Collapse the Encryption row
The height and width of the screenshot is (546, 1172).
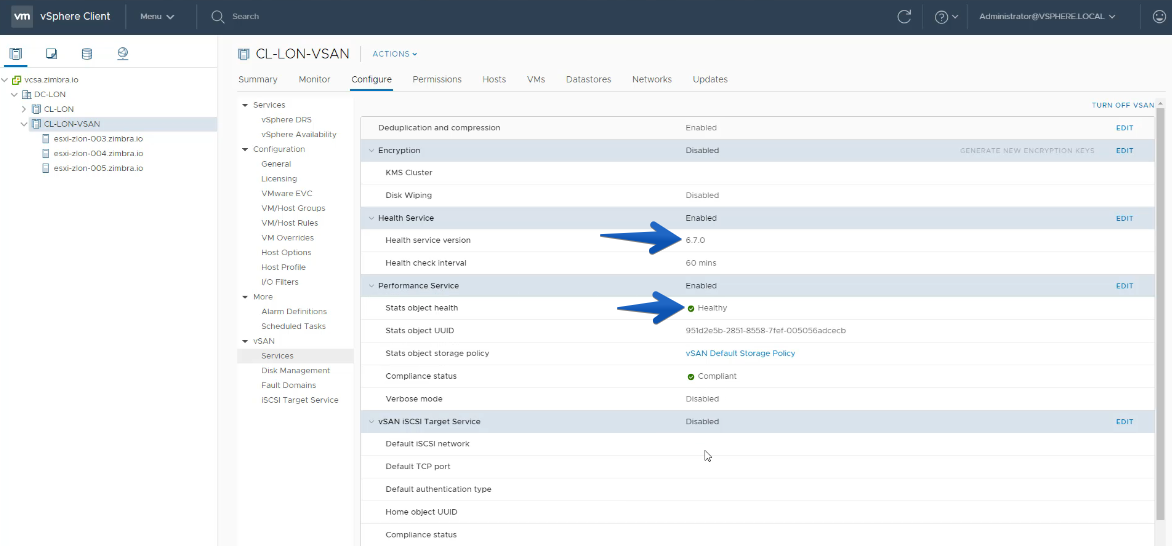(371, 150)
